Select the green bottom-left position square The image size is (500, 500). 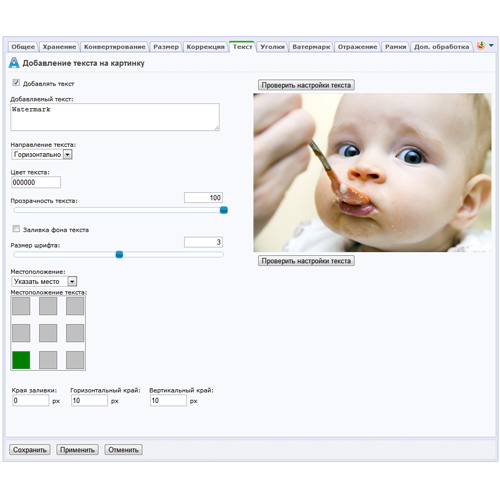point(21,360)
